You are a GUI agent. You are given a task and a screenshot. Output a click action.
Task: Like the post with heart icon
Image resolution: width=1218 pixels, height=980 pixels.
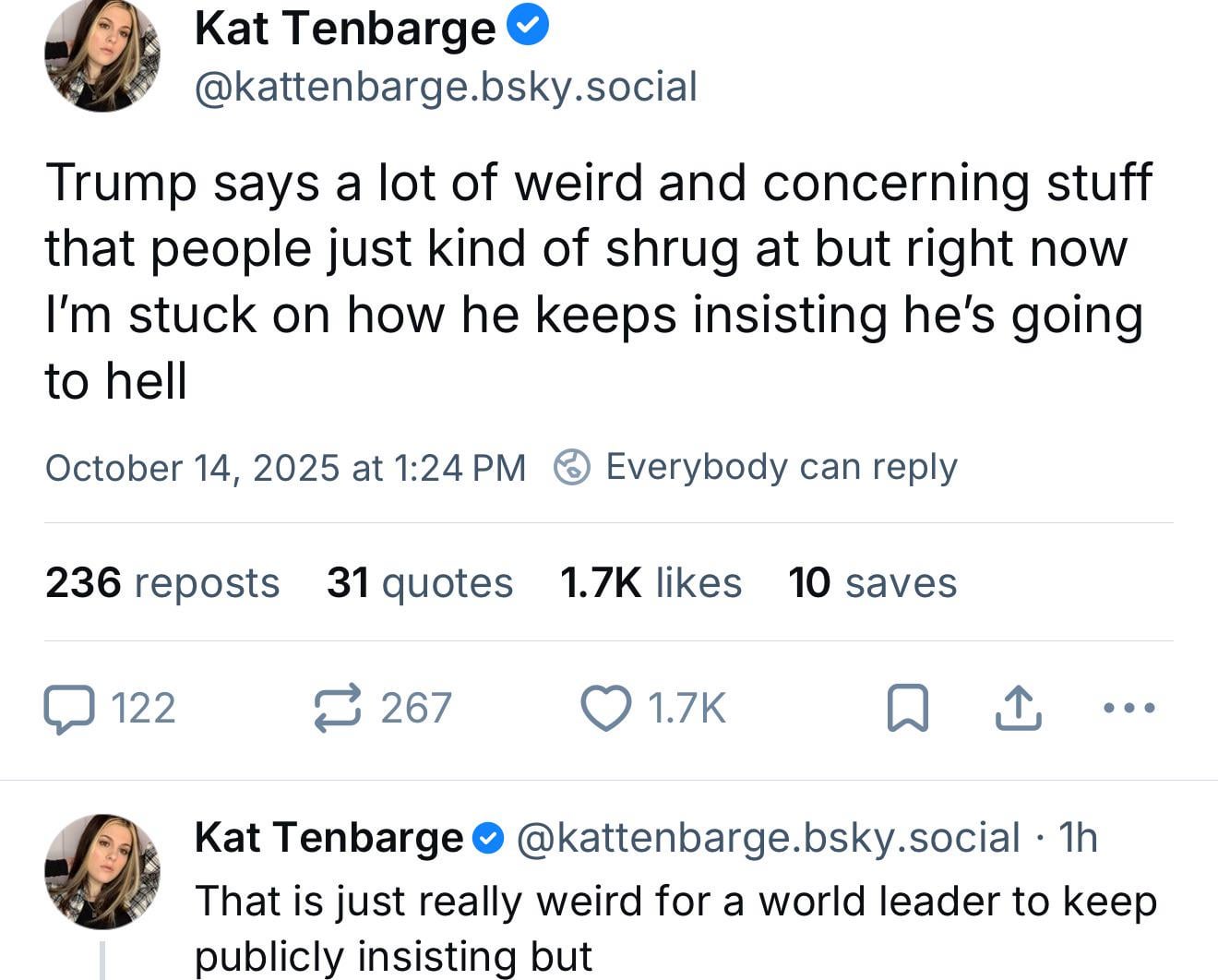[605, 709]
